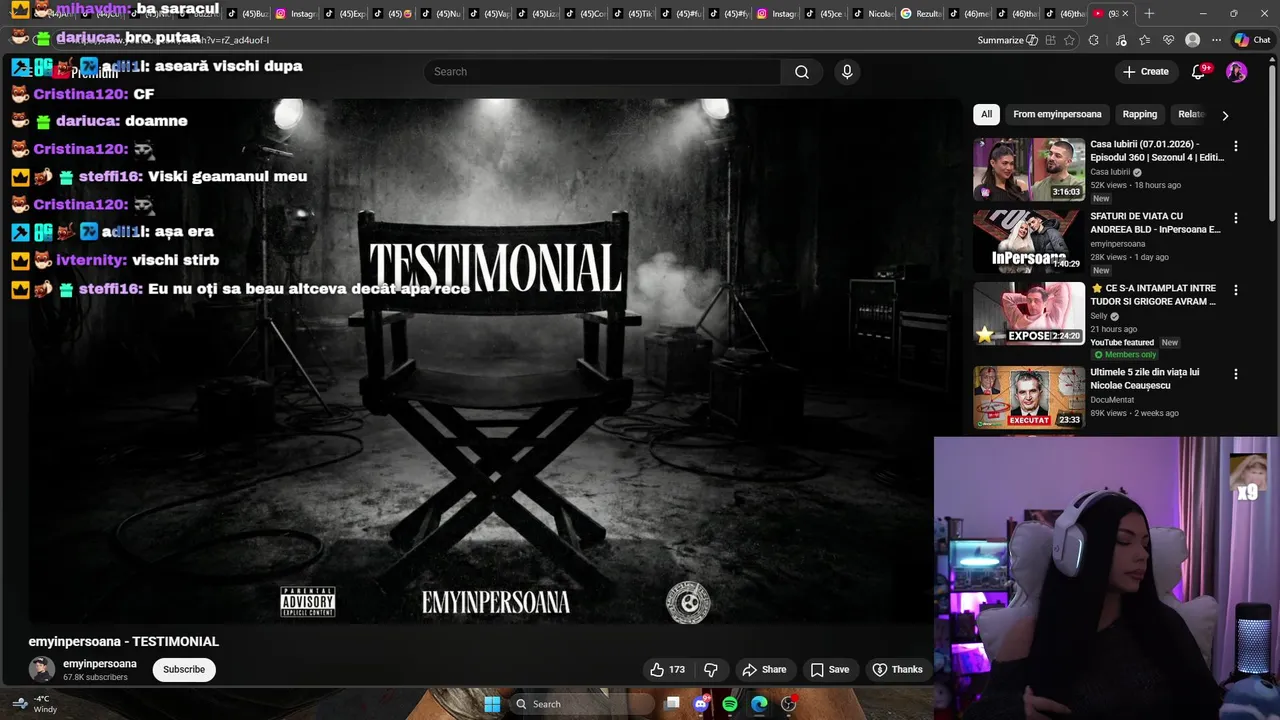Open a new browser tab
The height and width of the screenshot is (720, 1280).
coord(1149,14)
